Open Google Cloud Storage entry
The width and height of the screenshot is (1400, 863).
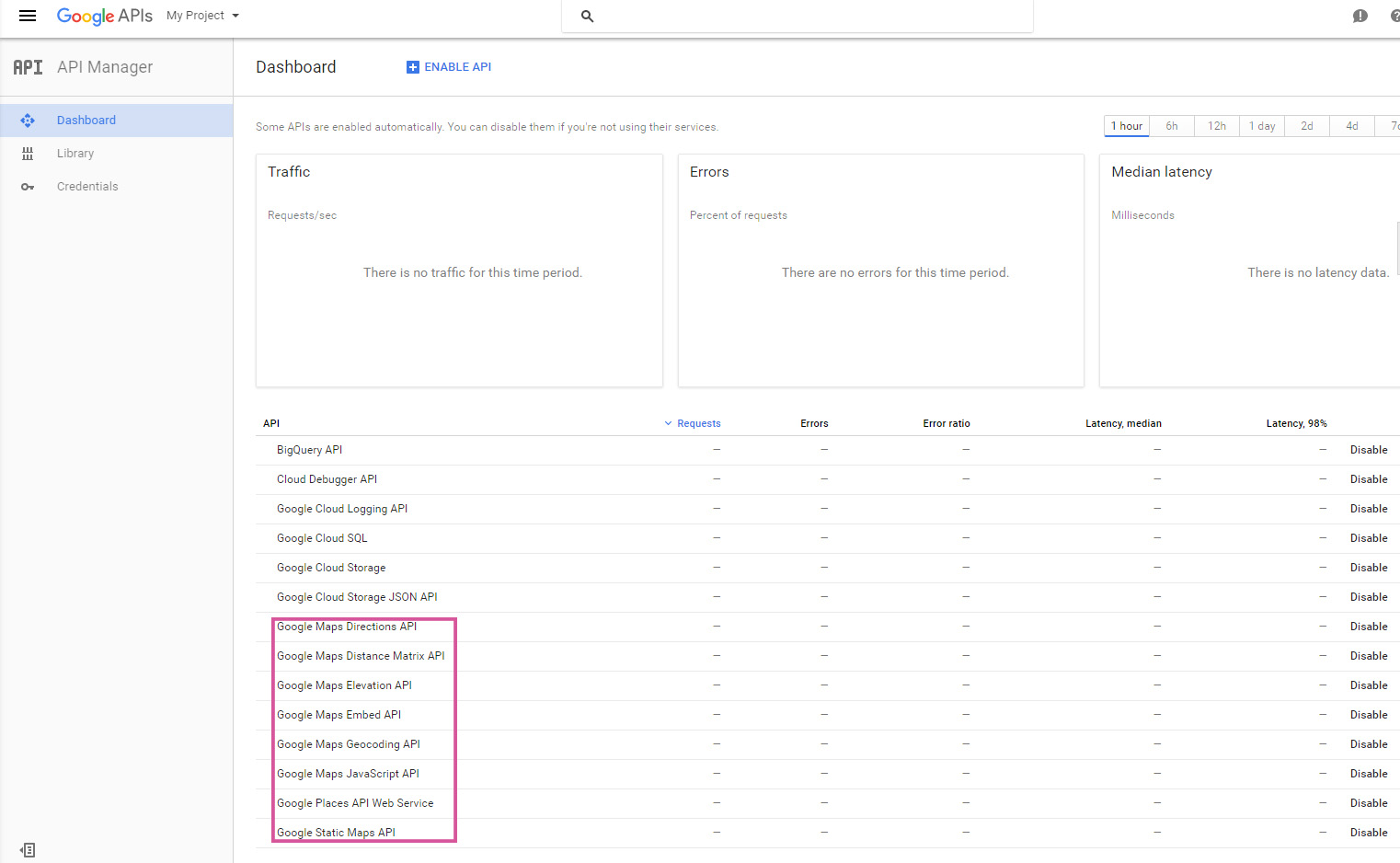[x=331, y=568]
